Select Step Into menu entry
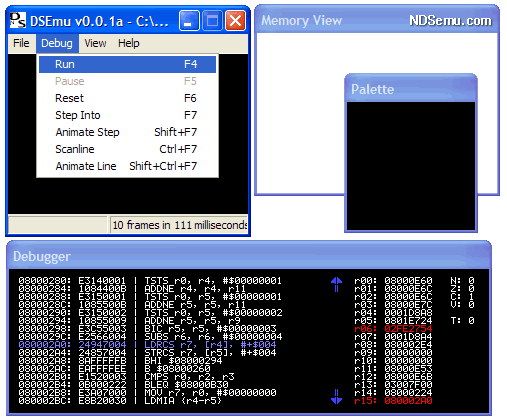The height and width of the screenshot is (420, 507). [127, 115]
